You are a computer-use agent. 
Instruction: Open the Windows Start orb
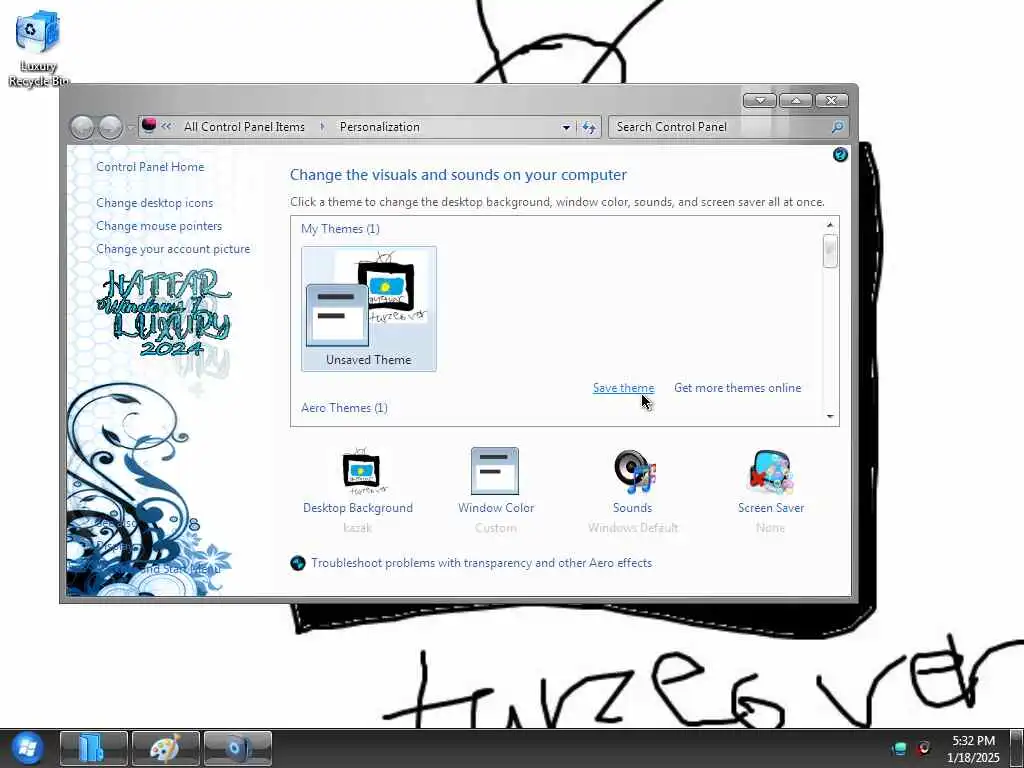tap(26, 748)
